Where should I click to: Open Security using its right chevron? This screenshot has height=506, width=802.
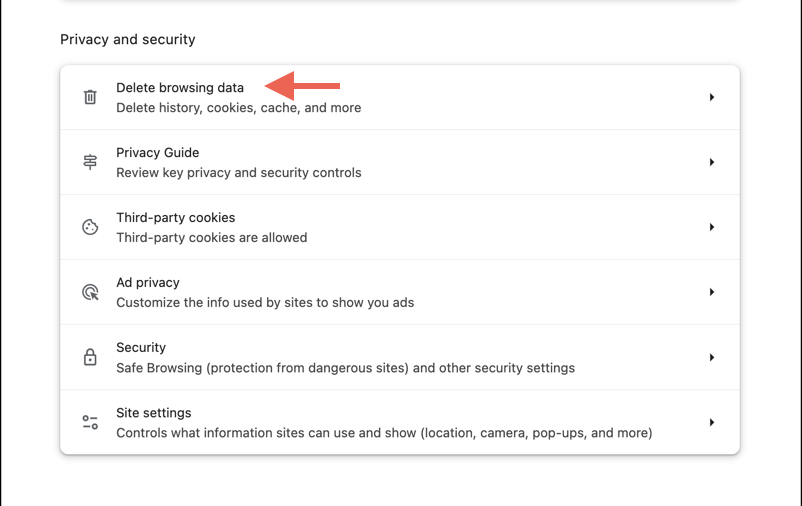point(711,357)
